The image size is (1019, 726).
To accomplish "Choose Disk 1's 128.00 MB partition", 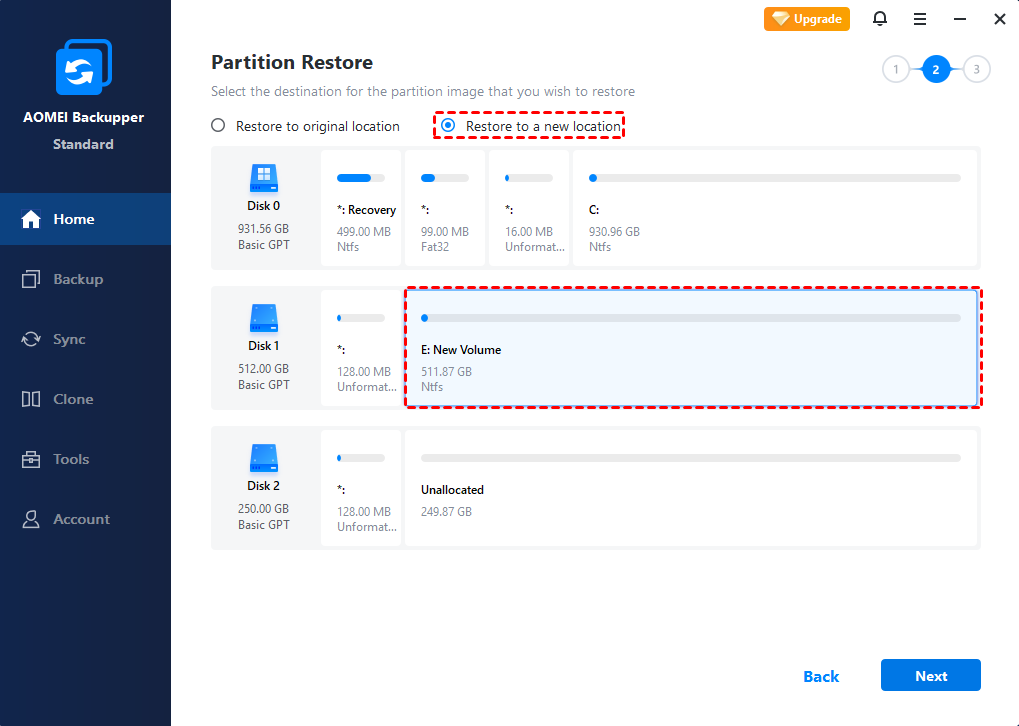I will pyautogui.click(x=361, y=348).
